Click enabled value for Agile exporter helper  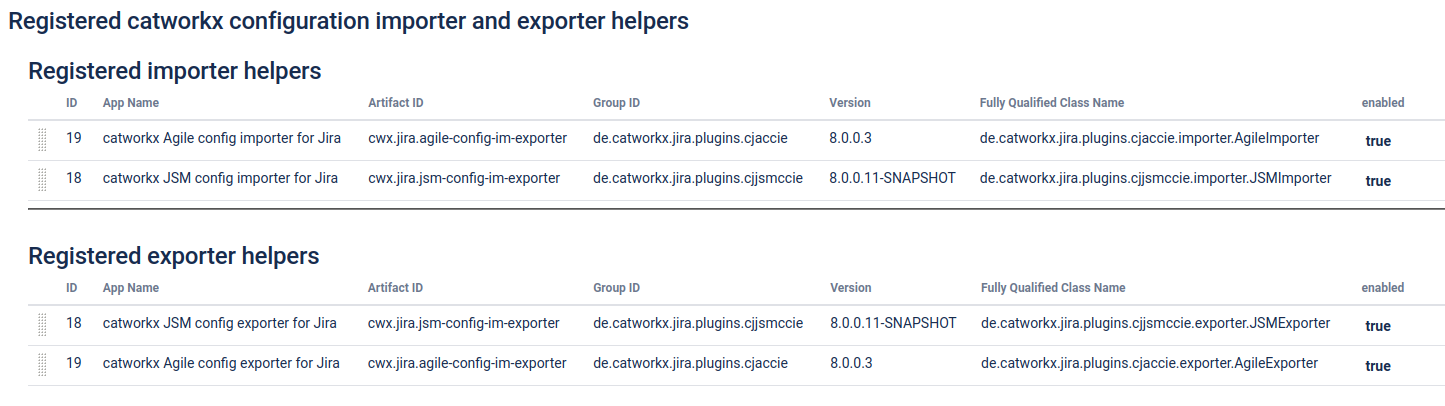(x=1378, y=366)
